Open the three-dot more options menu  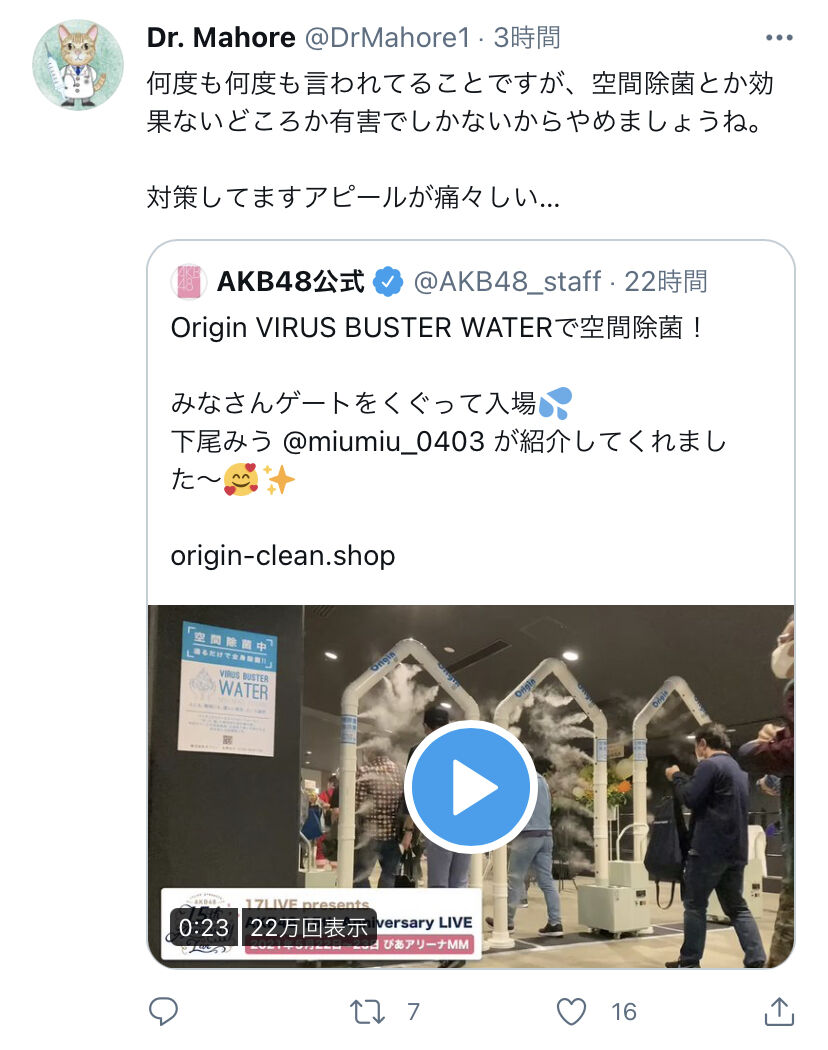click(779, 38)
